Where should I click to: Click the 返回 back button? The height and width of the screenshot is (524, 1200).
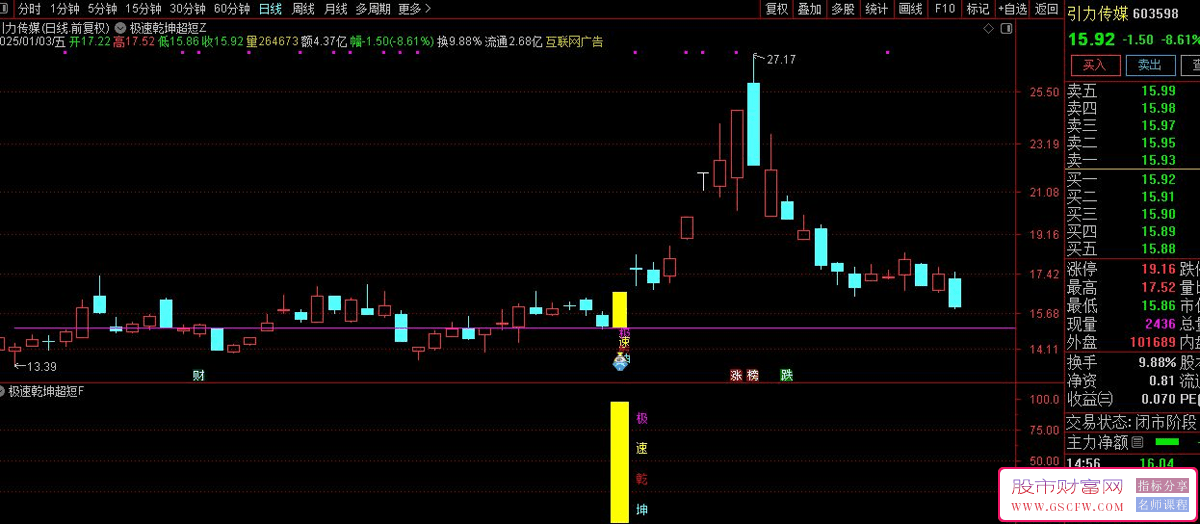click(1046, 9)
